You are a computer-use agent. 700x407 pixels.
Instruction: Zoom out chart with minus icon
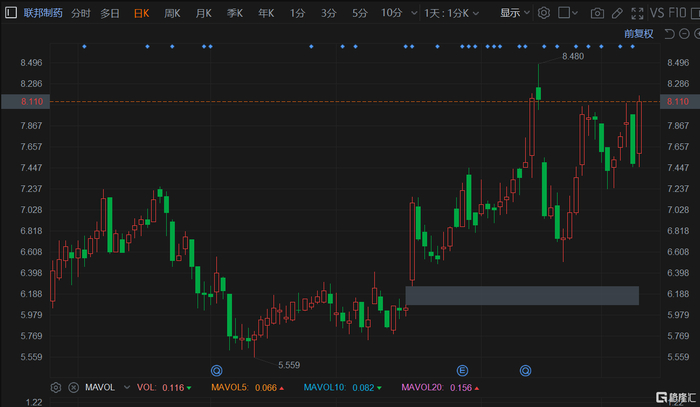(684, 34)
